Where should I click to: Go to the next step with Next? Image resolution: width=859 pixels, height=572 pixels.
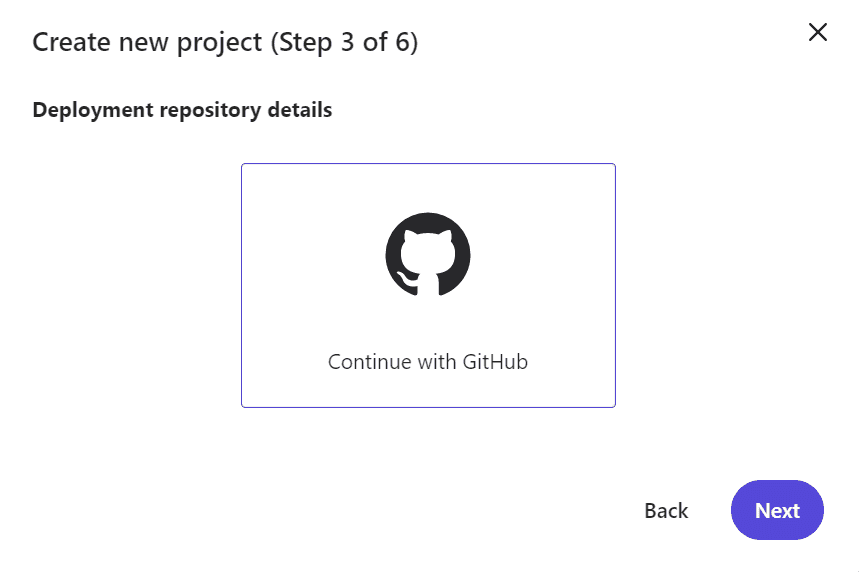[x=777, y=510]
